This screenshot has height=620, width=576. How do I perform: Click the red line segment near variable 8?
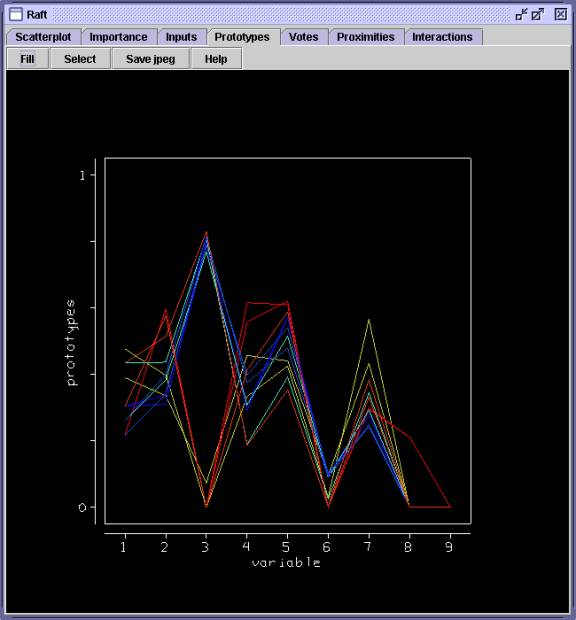point(411,438)
